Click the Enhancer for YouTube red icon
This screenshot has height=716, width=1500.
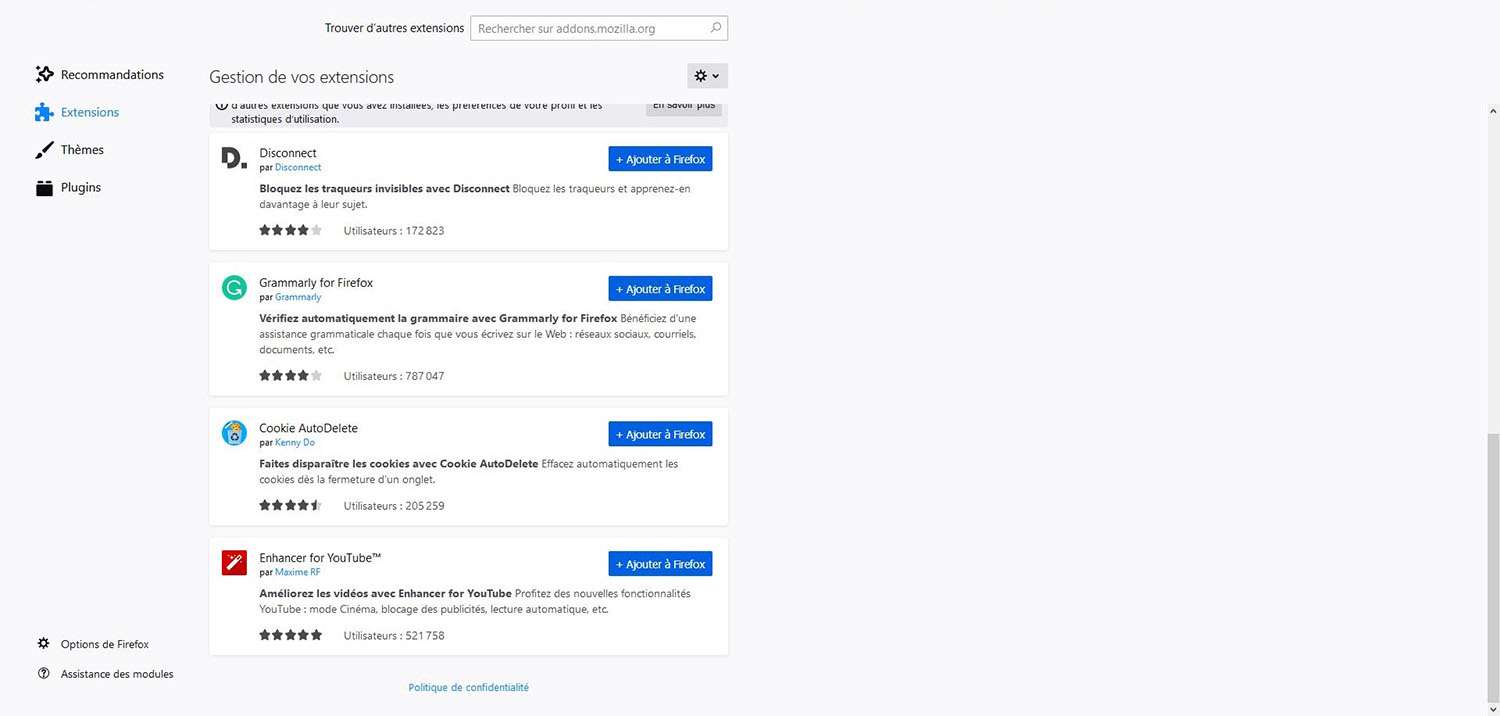click(x=233, y=563)
